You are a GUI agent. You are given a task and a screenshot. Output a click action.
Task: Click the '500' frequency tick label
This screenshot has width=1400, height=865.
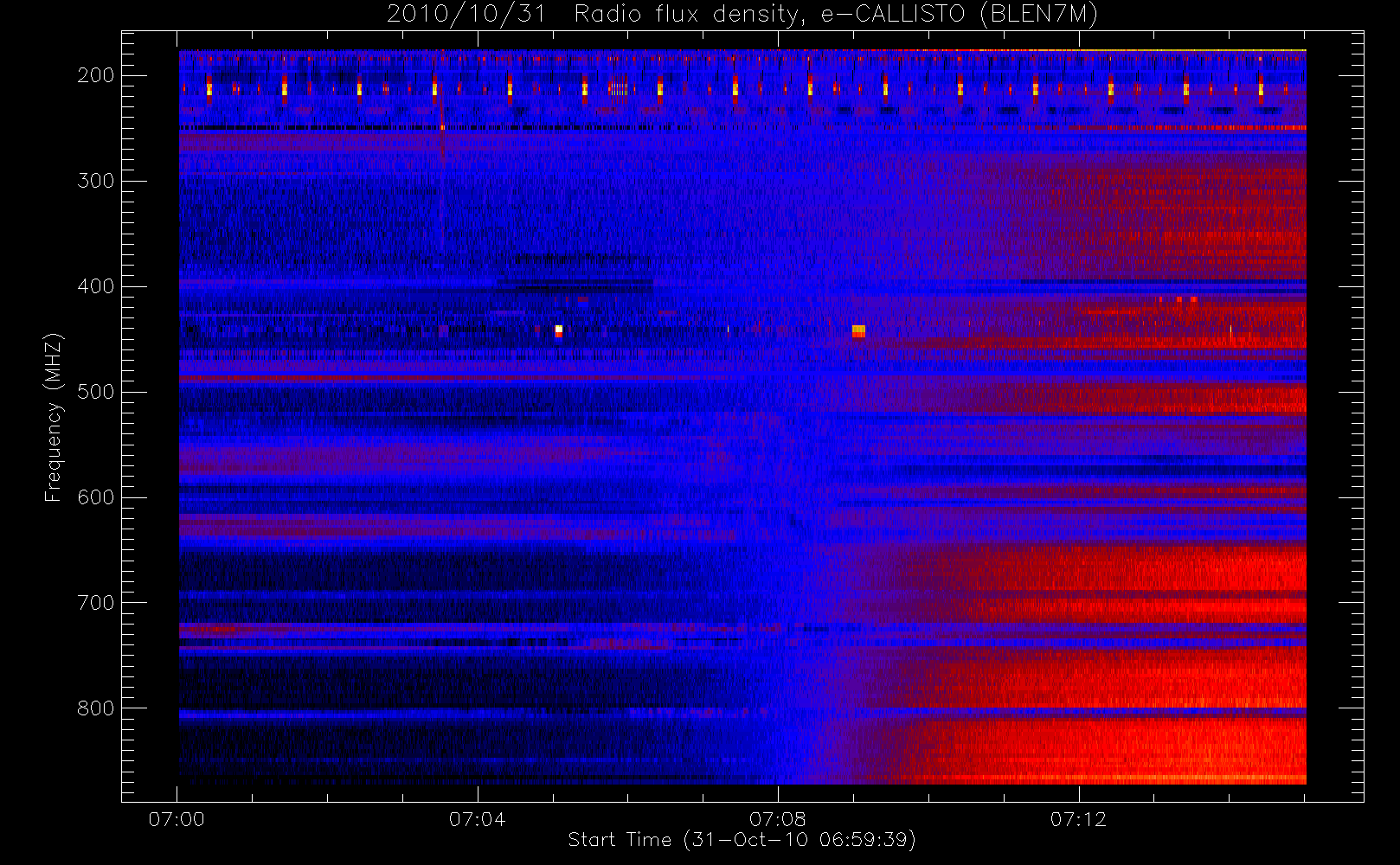click(95, 392)
